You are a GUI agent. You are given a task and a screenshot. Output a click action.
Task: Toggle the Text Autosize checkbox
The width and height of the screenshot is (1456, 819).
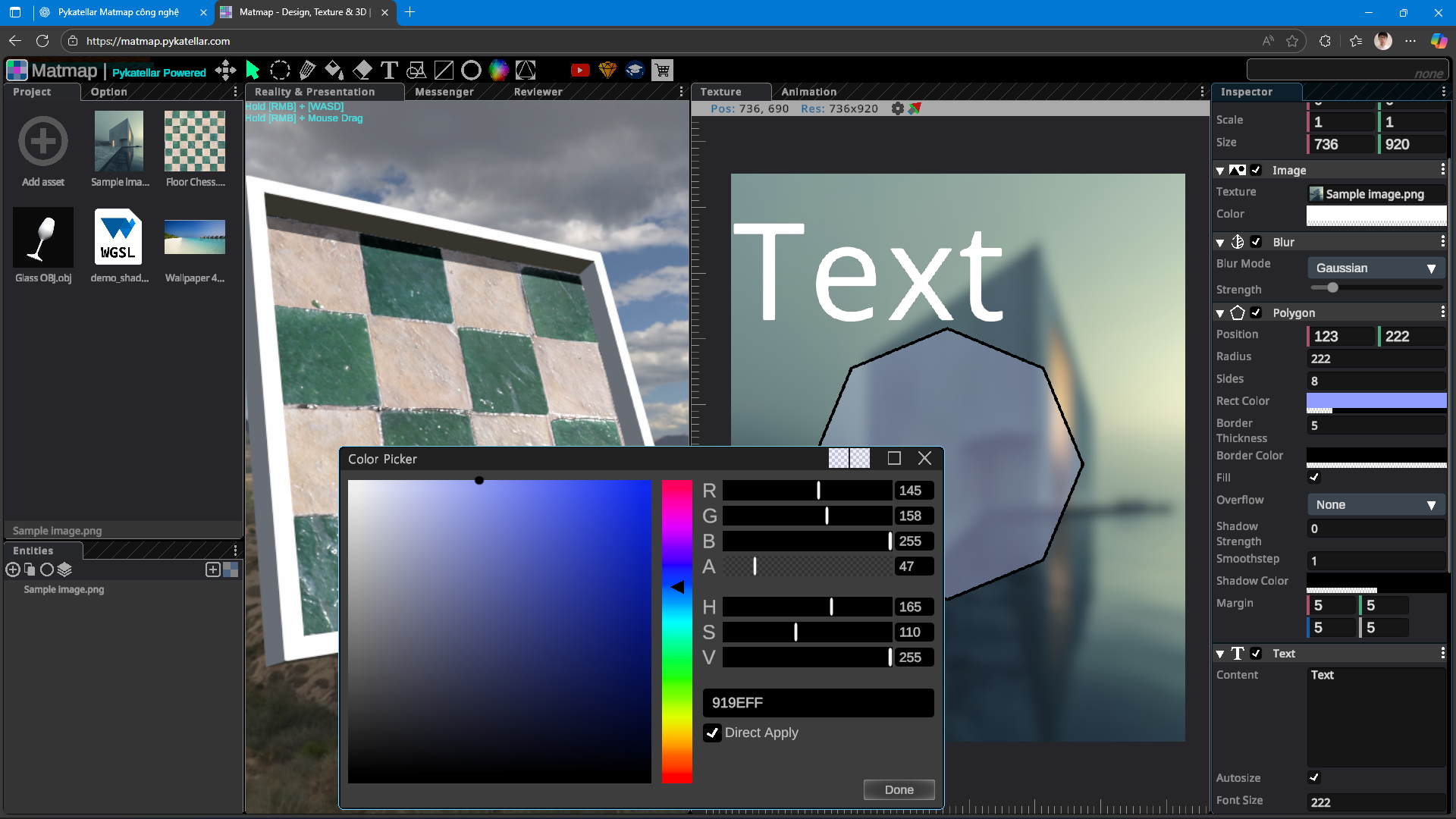coord(1314,777)
